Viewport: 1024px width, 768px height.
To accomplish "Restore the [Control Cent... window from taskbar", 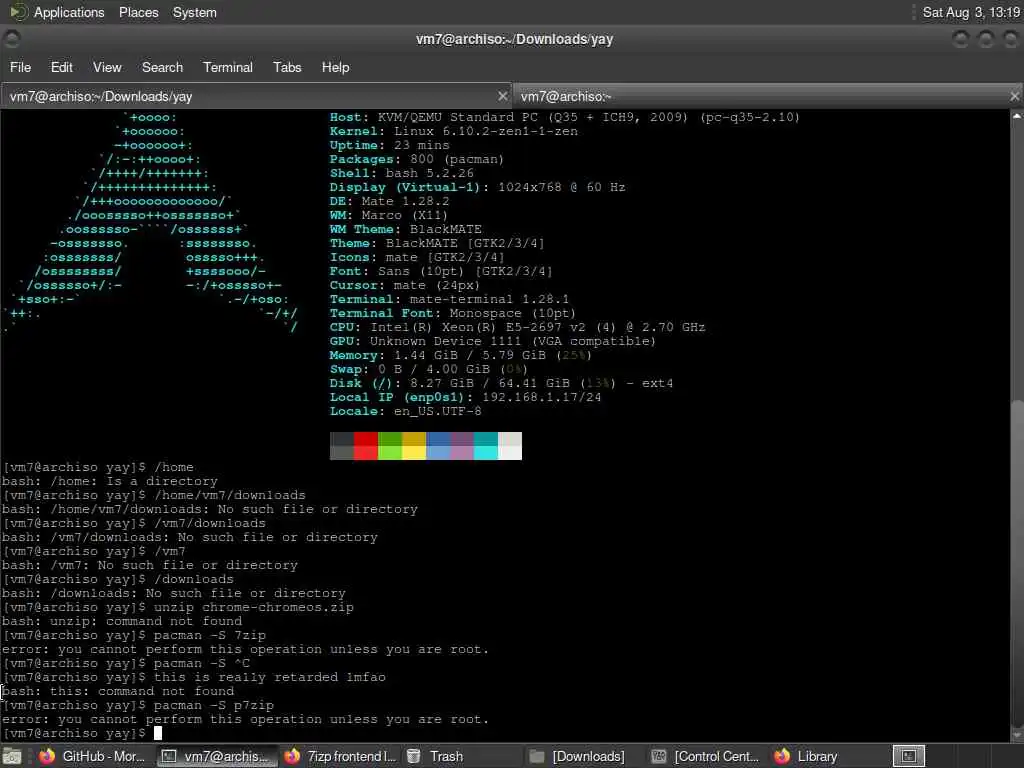I will point(705,756).
